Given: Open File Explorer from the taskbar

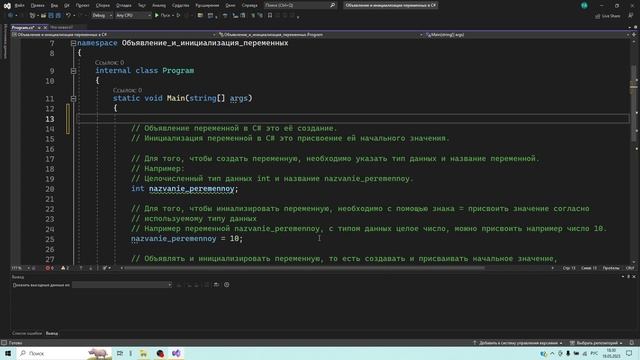Looking at the screenshot, I should click(x=143, y=353).
